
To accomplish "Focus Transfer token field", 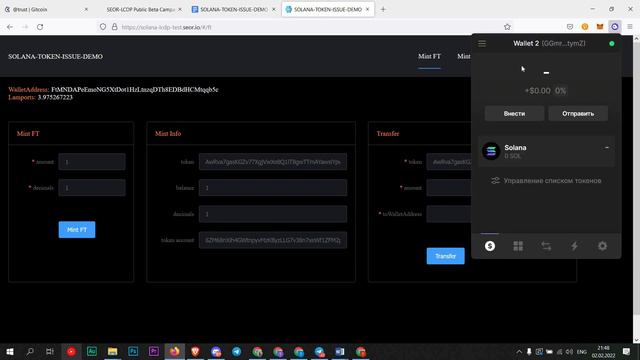I will click(x=449, y=162).
